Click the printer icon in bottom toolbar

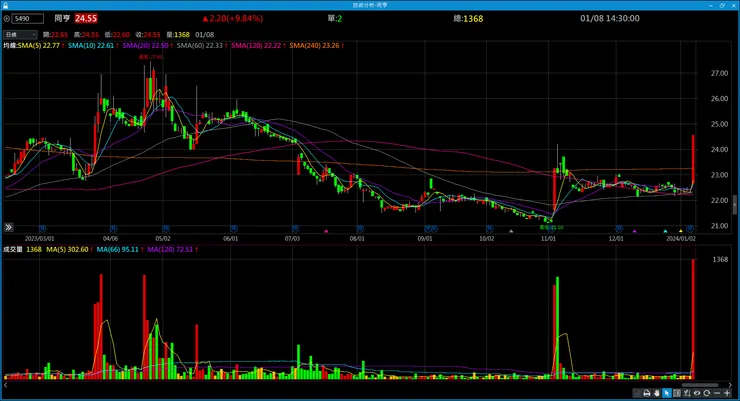(647, 393)
